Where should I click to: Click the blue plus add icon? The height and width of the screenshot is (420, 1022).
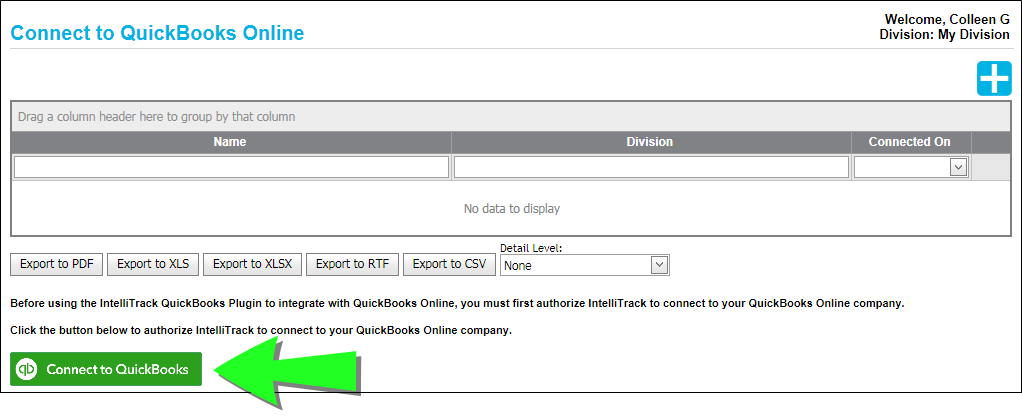click(994, 79)
